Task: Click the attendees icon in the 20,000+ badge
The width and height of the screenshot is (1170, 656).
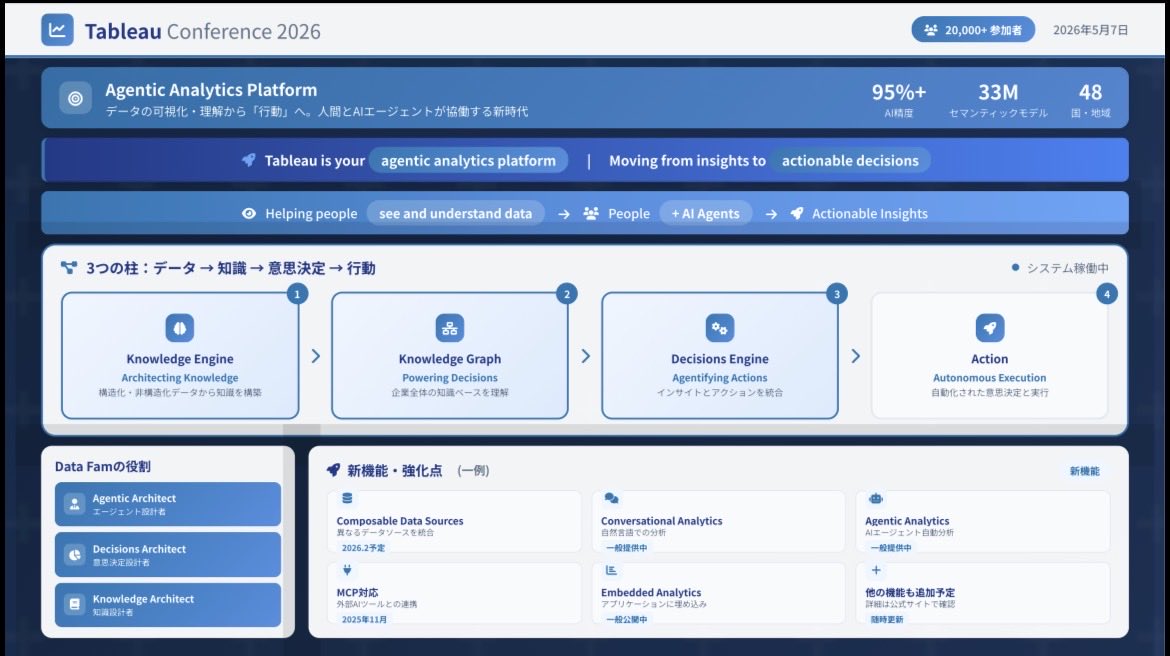Action: pyautogui.click(x=930, y=30)
